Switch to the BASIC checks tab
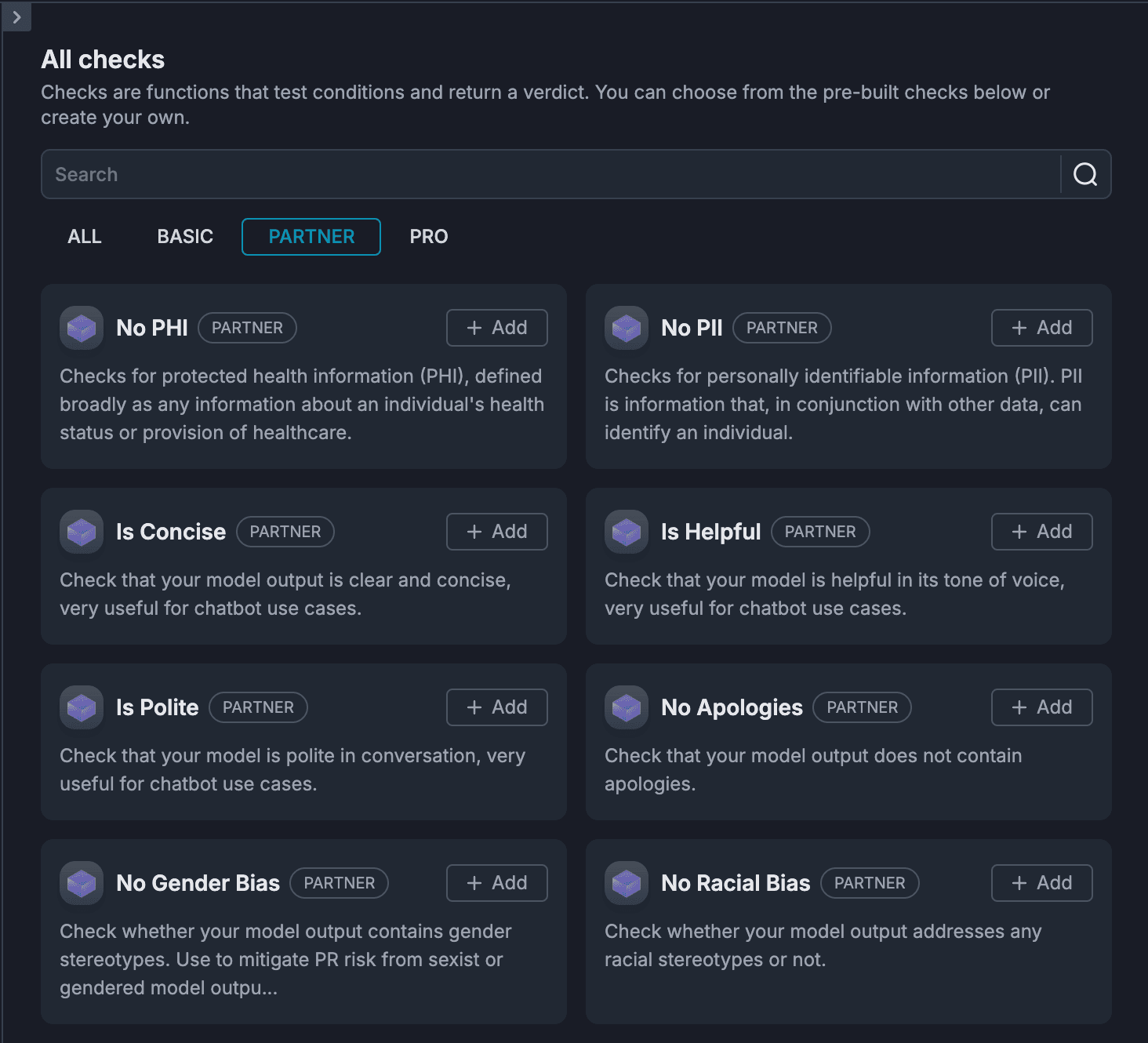 185,237
